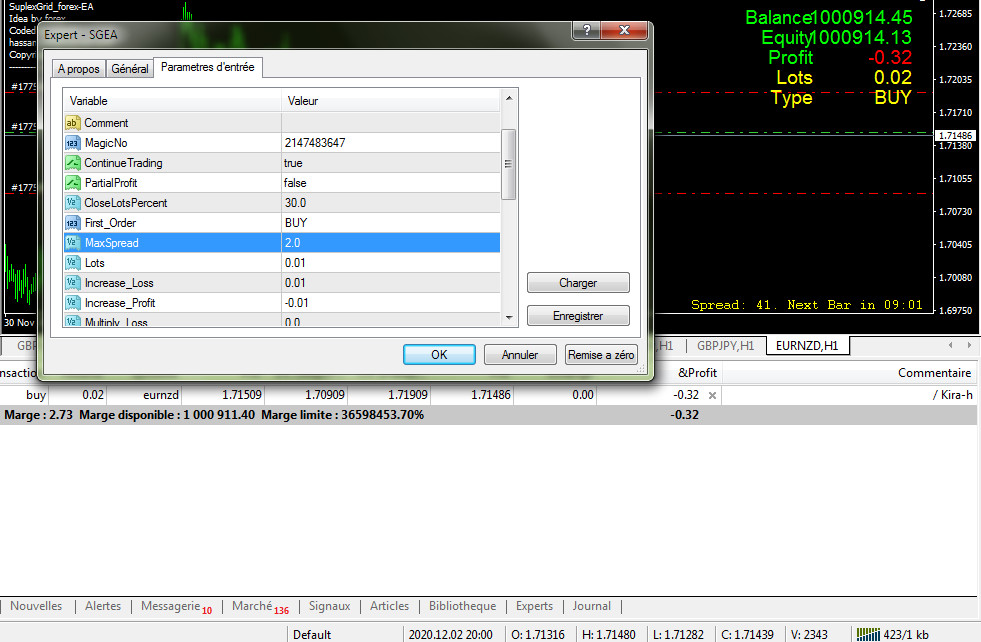Switch to the GBPJPY,H1 chart tab
The width and height of the screenshot is (981, 642).
pyautogui.click(x=726, y=345)
